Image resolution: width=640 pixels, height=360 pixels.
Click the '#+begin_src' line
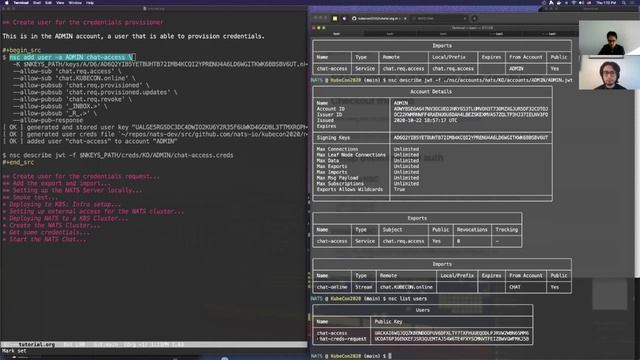click(22, 50)
